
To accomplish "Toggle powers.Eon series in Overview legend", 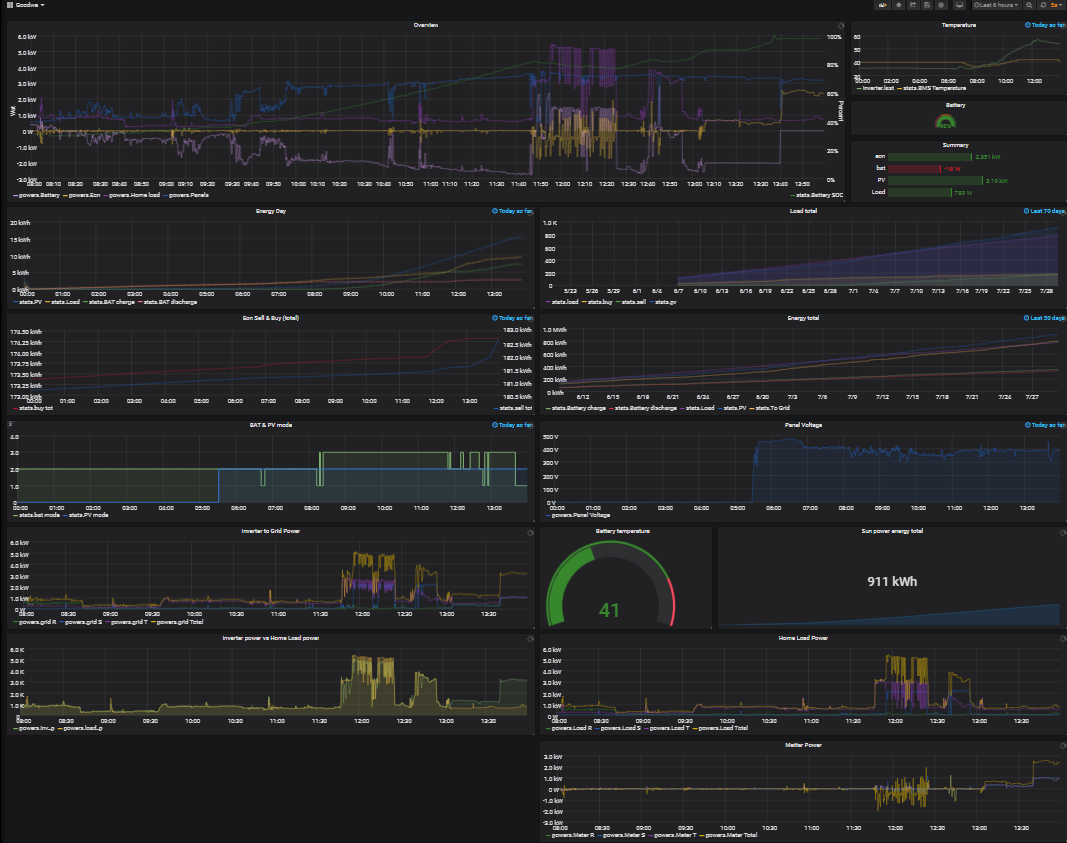I will pos(82,195).
